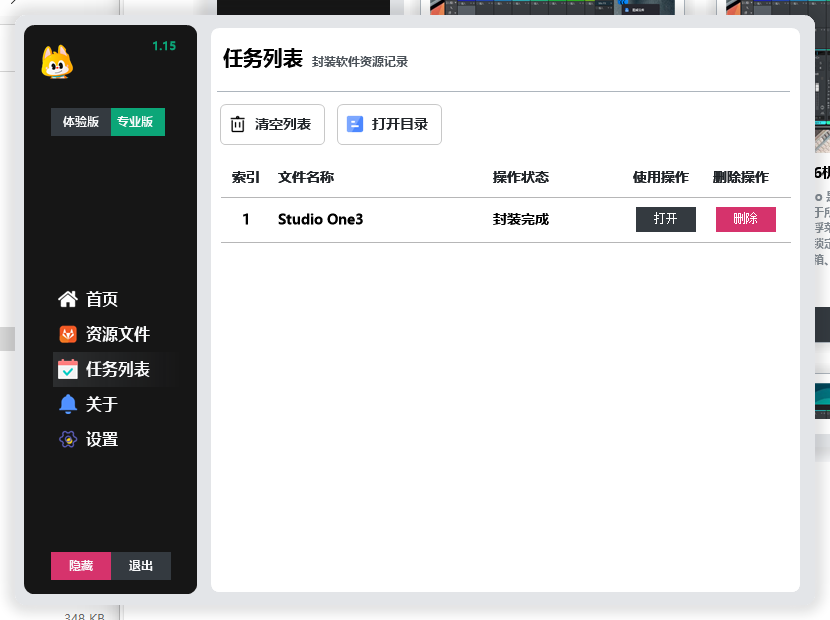Select 首页 in the navigation sidebar

(101, 298)
